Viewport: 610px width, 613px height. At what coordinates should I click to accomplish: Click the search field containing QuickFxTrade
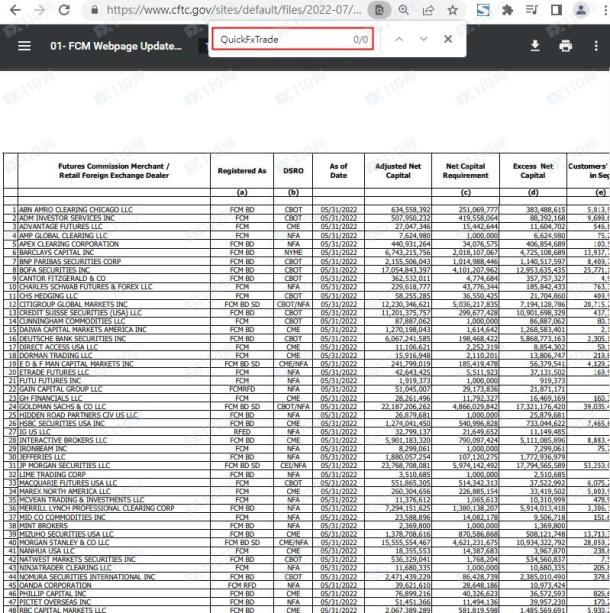tap(292, 39)
